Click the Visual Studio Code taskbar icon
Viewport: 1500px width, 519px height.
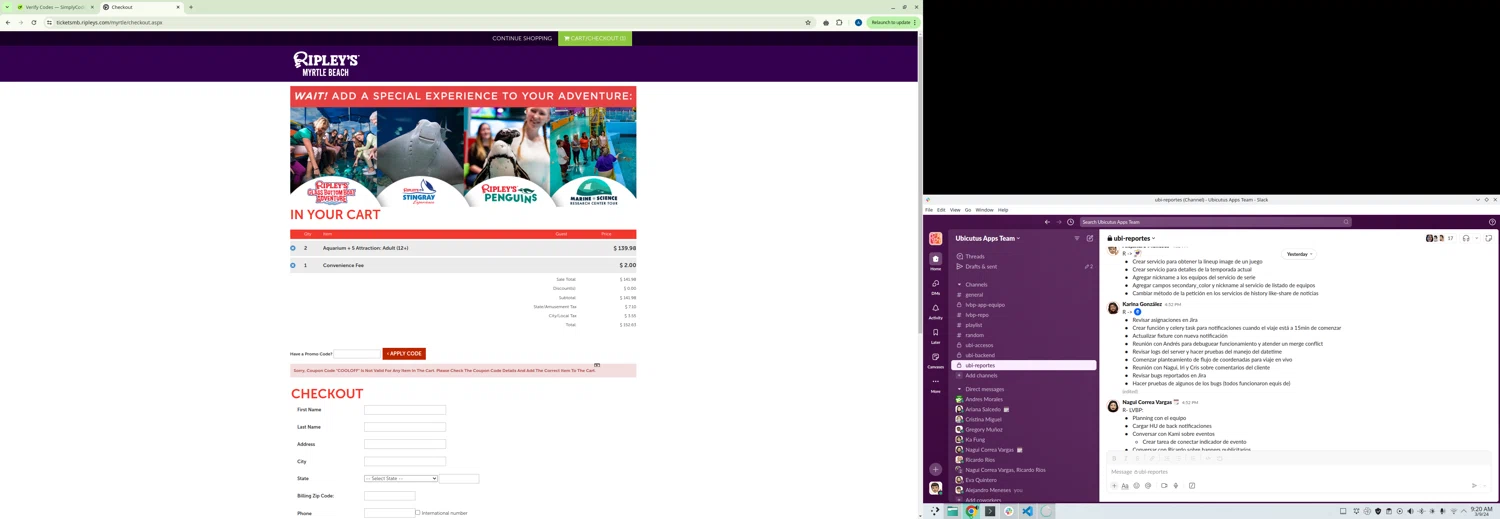1027,511
